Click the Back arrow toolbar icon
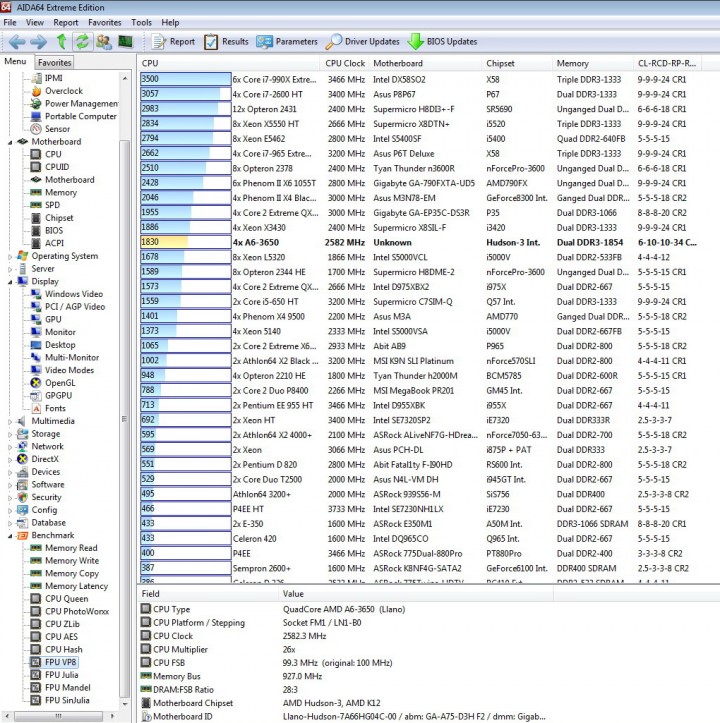The image size is (720, 723). coord(17,42)
